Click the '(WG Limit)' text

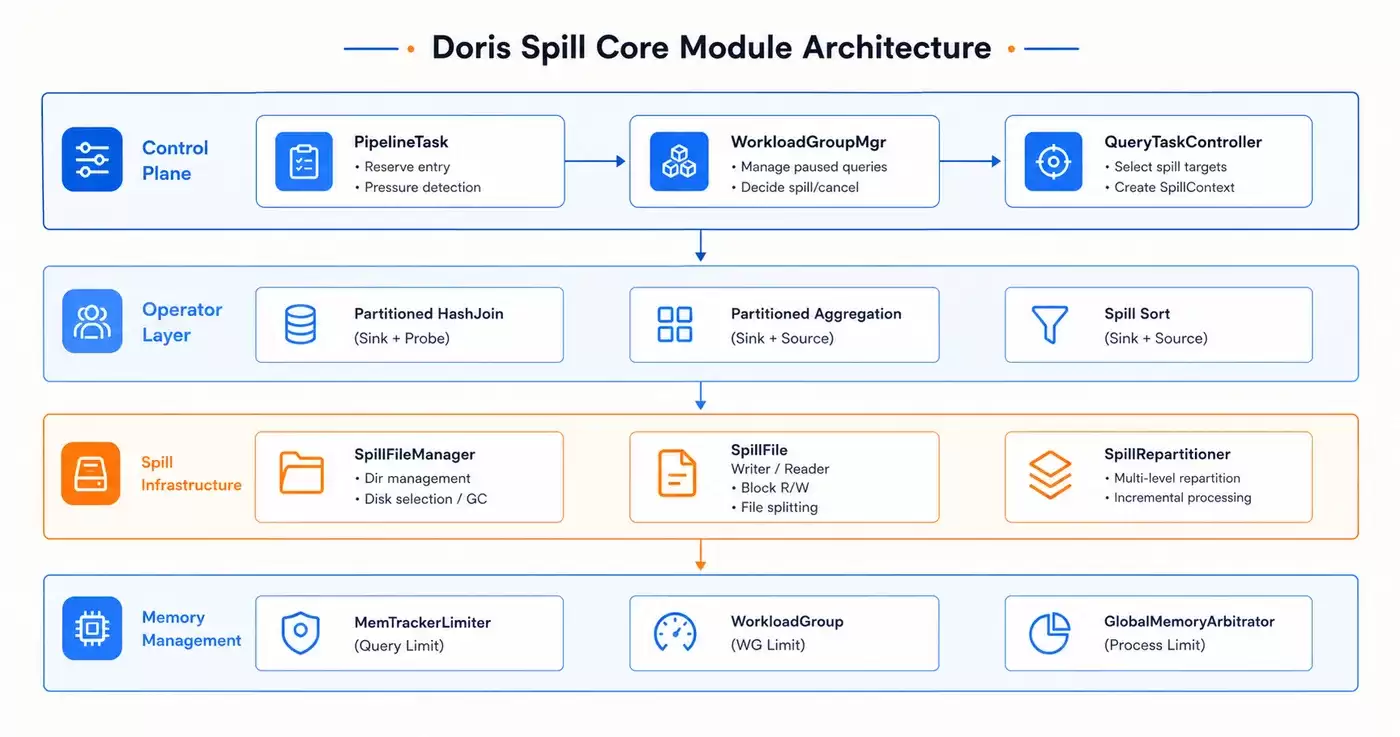[x=768, y=645]
